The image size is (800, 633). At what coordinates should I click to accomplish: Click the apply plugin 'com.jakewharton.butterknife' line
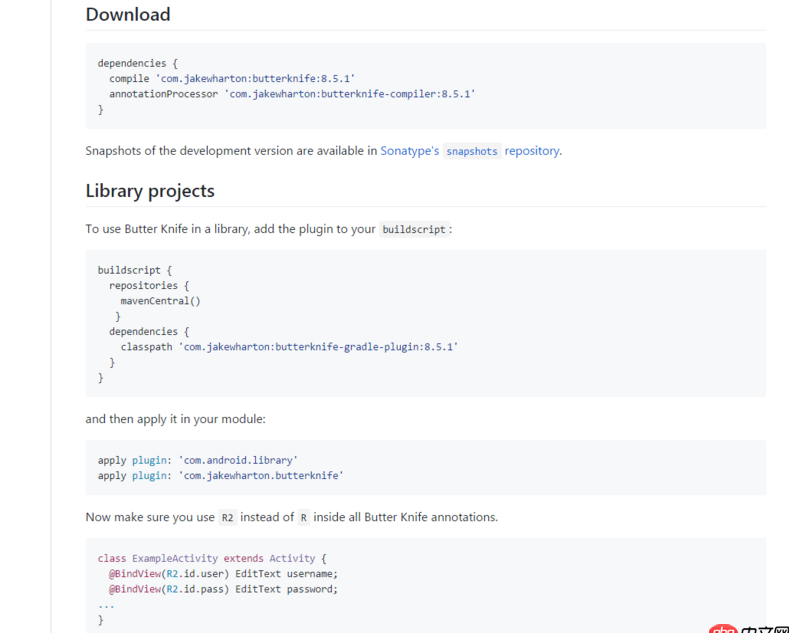point(220,476)
